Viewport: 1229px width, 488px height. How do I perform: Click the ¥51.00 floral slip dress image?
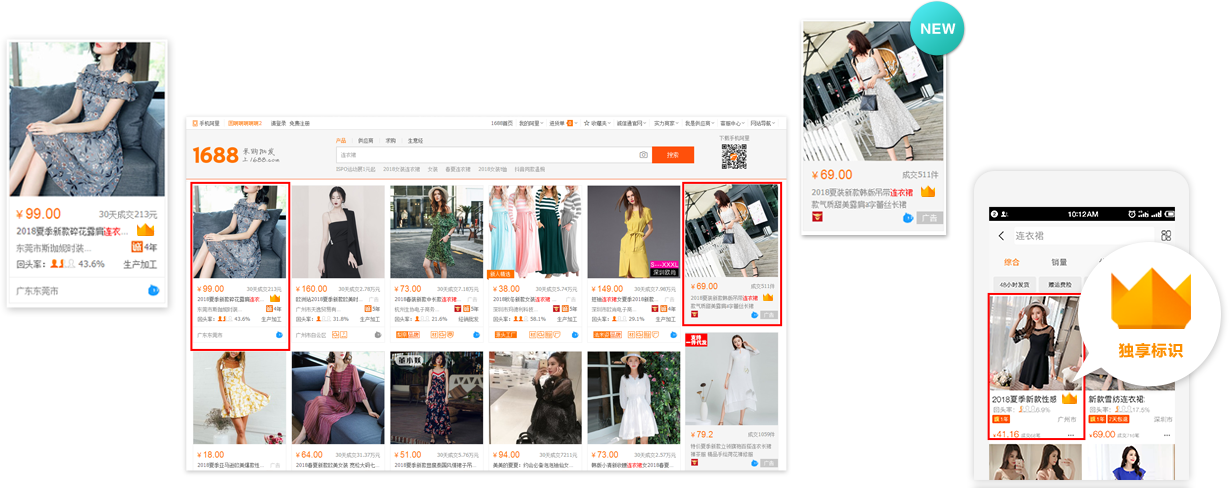coord(437,398)
